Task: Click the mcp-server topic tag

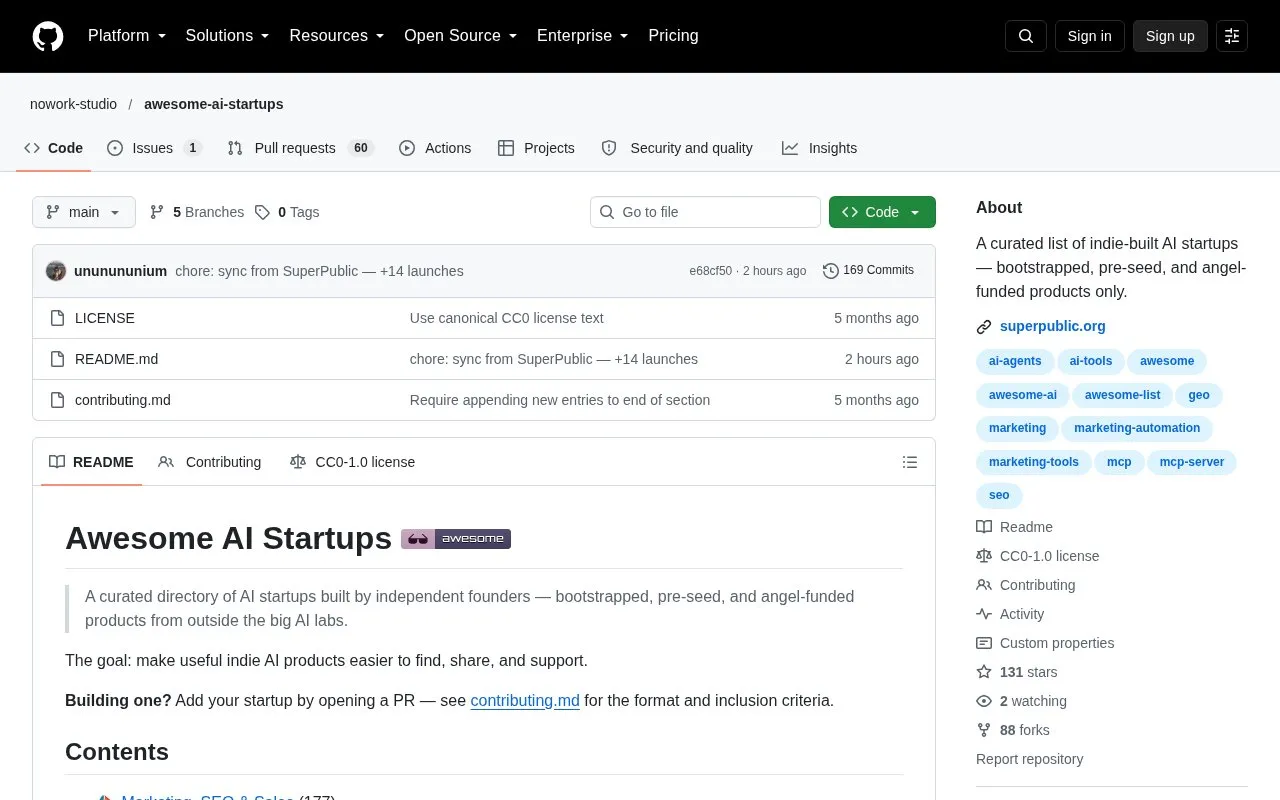Action: point(1192,462)
